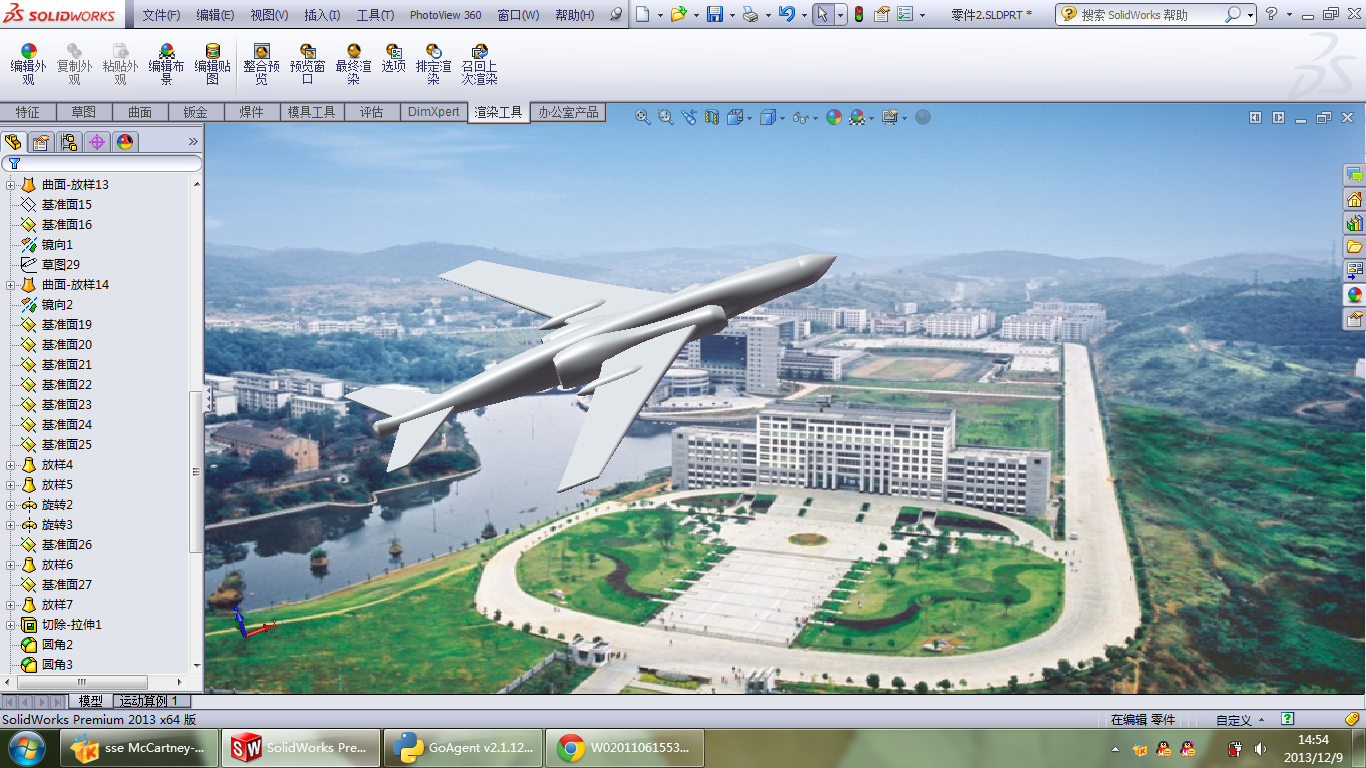The height and width of the screenshot is (768, 1366).
Task: Click 自定义 in the status bar
Action: click(x=1234, y=720)
